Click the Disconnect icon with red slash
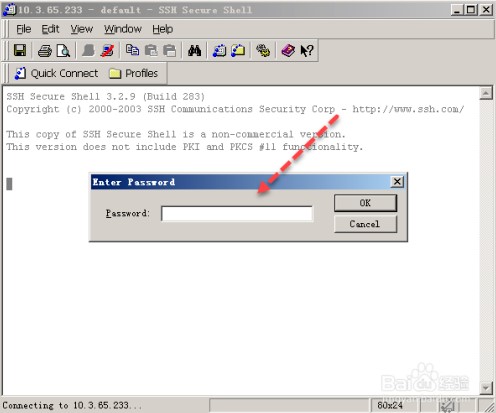This screenshot has width=496, height=413. click(107, 51)
